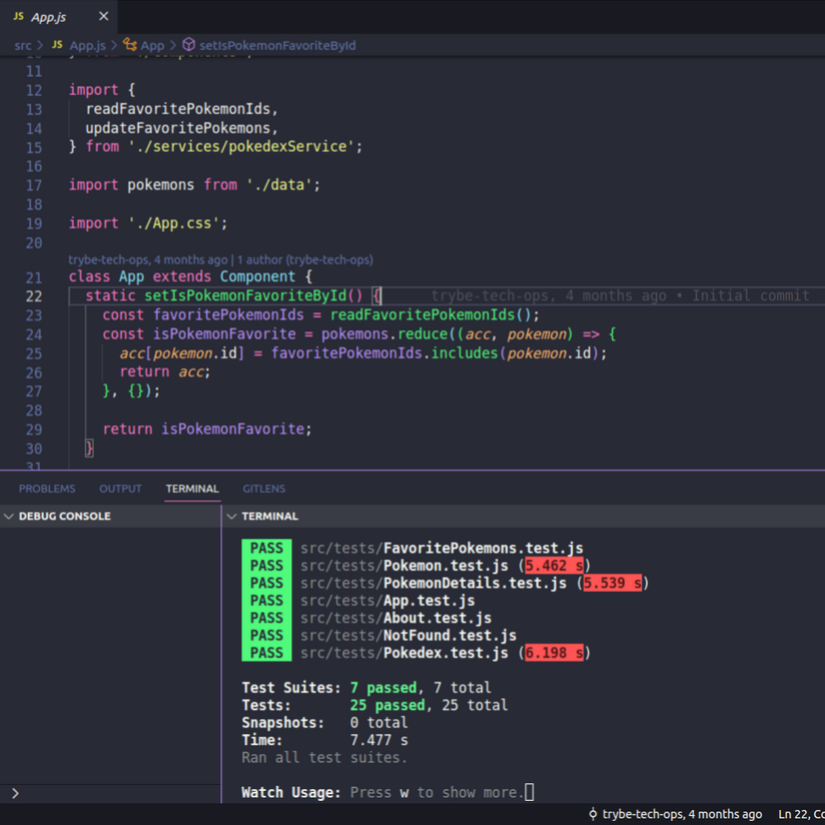The width and height of the screenshot is (825, 825).
Task: Click PokemonDetails.test.js in the terminal output
Action: [475, 583]
